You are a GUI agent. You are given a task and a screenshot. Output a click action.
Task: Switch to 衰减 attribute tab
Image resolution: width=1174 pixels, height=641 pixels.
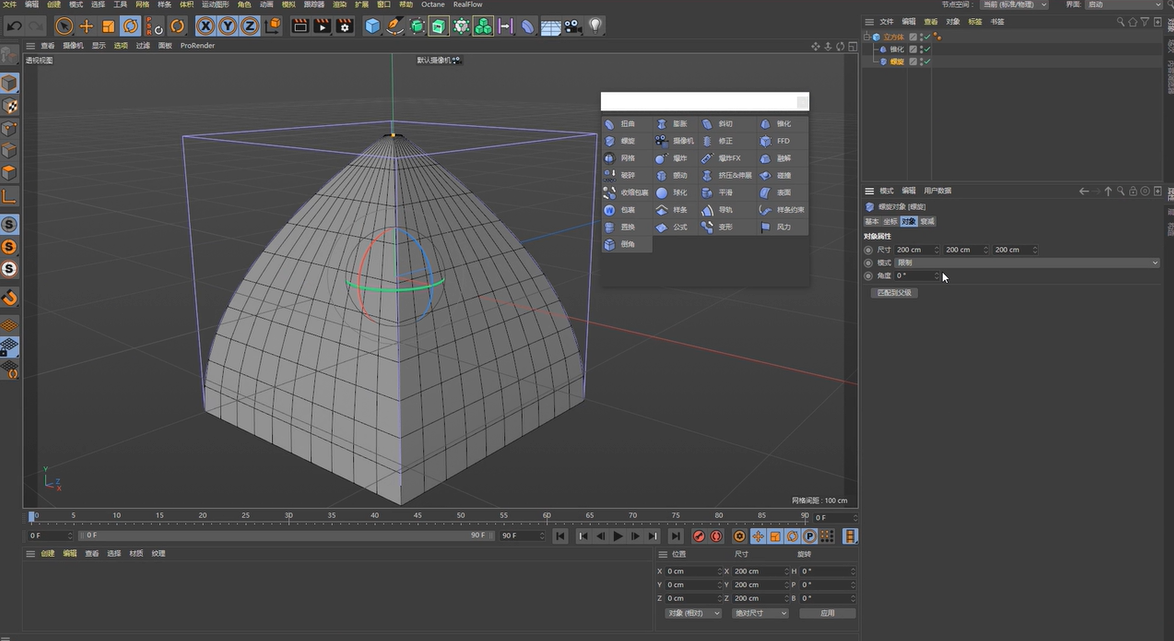(927, 222)
